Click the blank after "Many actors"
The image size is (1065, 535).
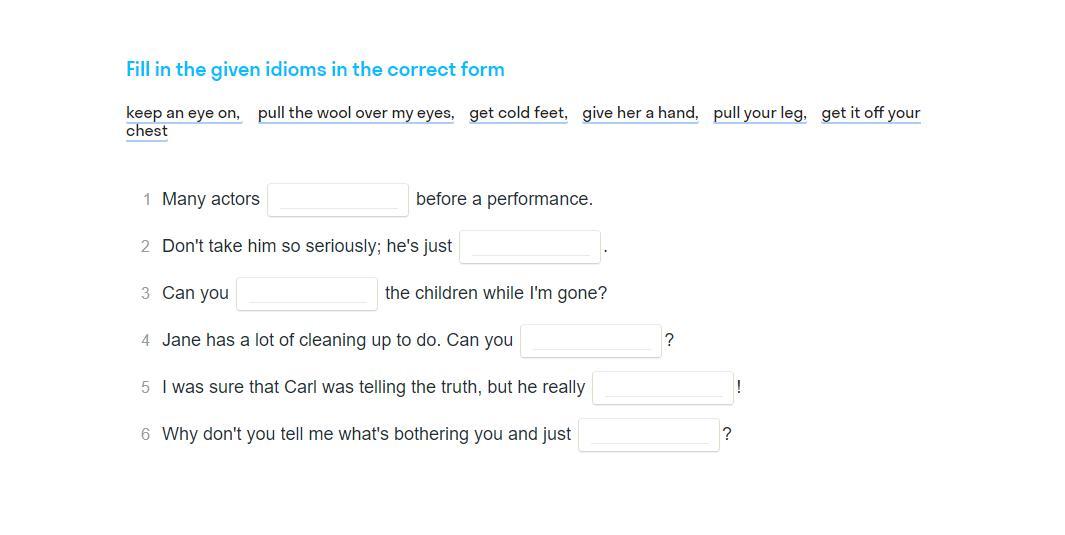338,199
